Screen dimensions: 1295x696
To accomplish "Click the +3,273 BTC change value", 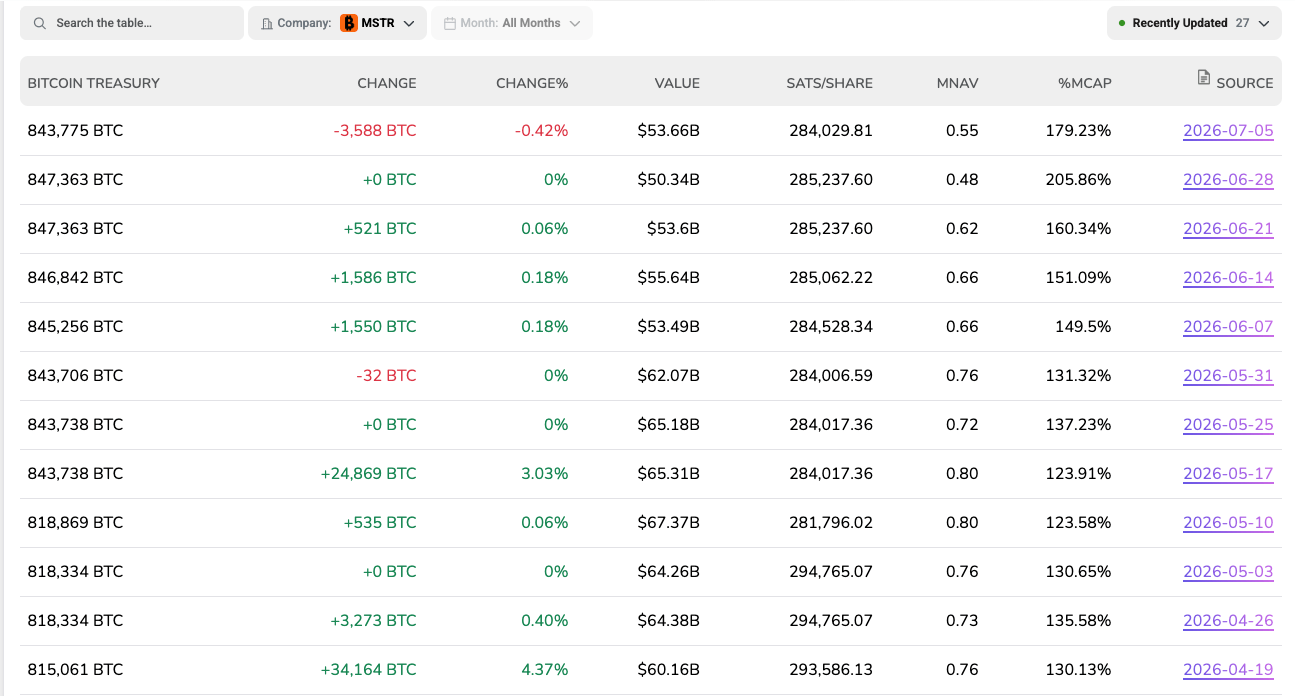I will [373, 621].
